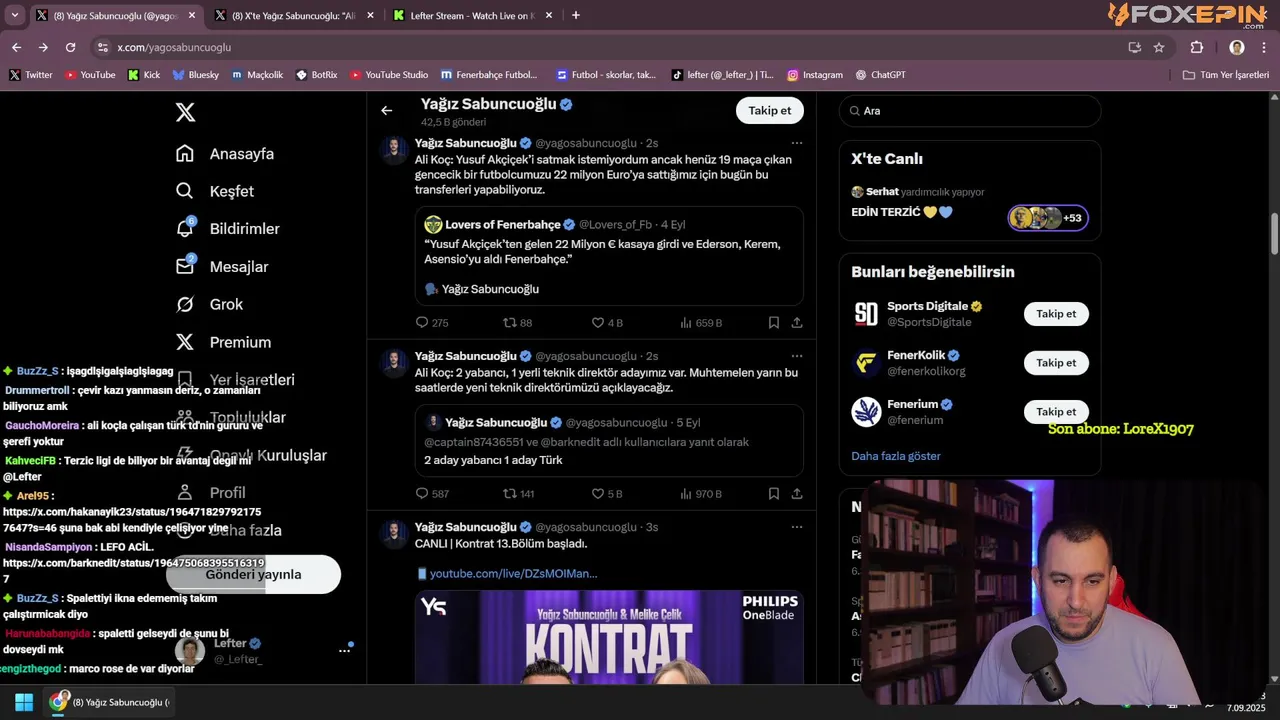Share the Yusuf Akçiçek tweet

pyautogui.click(x=797, y=323)
